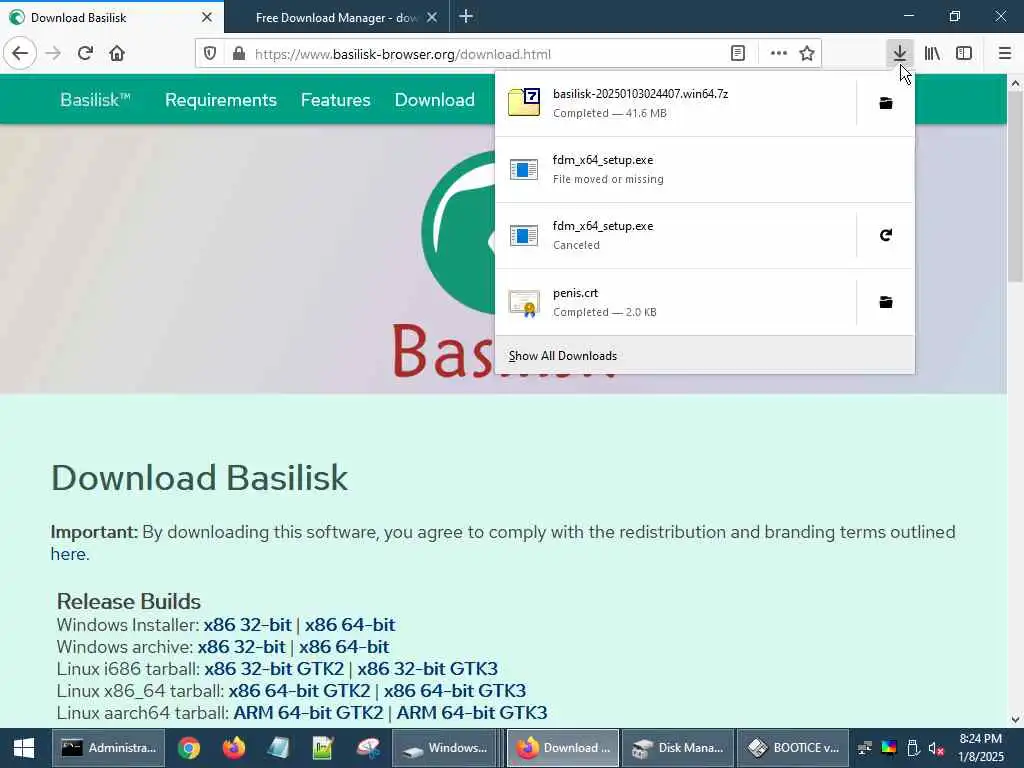The height and width of the screenshot is (768, 1024).
Task: Launch Chrome from taskbar
Action: 189,748
